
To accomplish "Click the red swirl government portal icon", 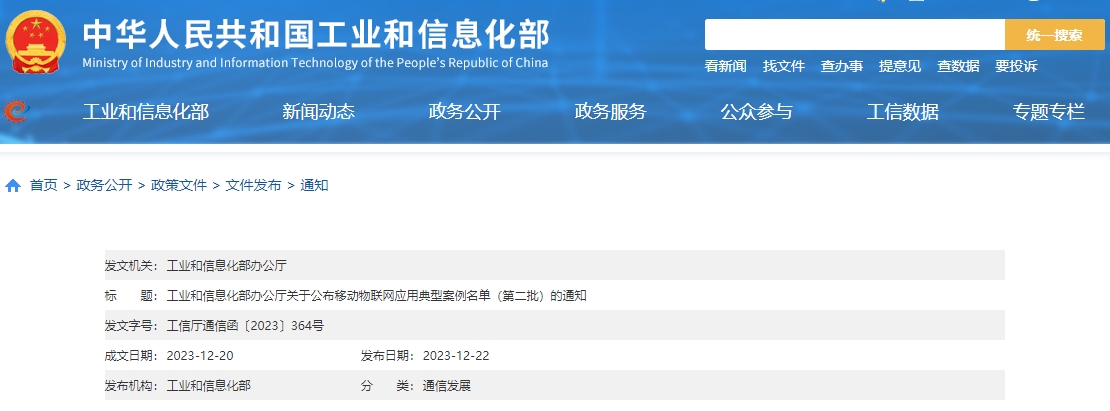I will pyautogui.click(x=16, y=112).
